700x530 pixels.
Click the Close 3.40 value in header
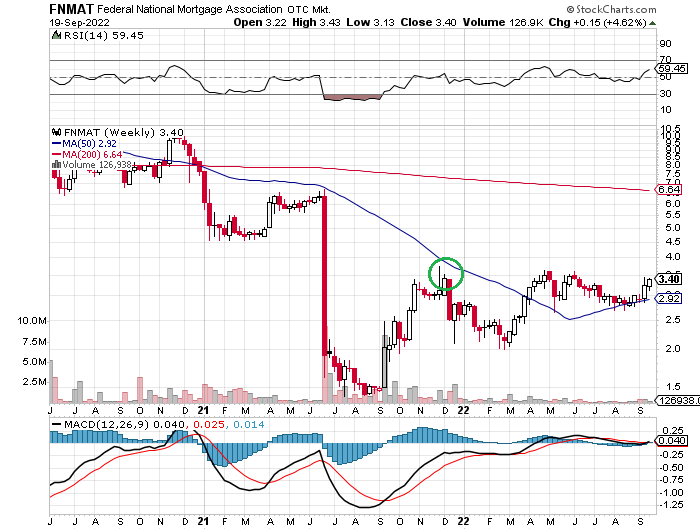coord(429,22)
